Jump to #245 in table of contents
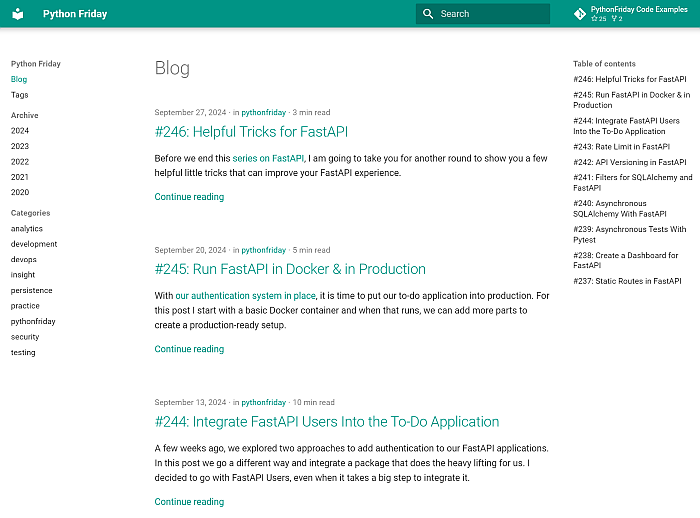 (x=632, y=100)
